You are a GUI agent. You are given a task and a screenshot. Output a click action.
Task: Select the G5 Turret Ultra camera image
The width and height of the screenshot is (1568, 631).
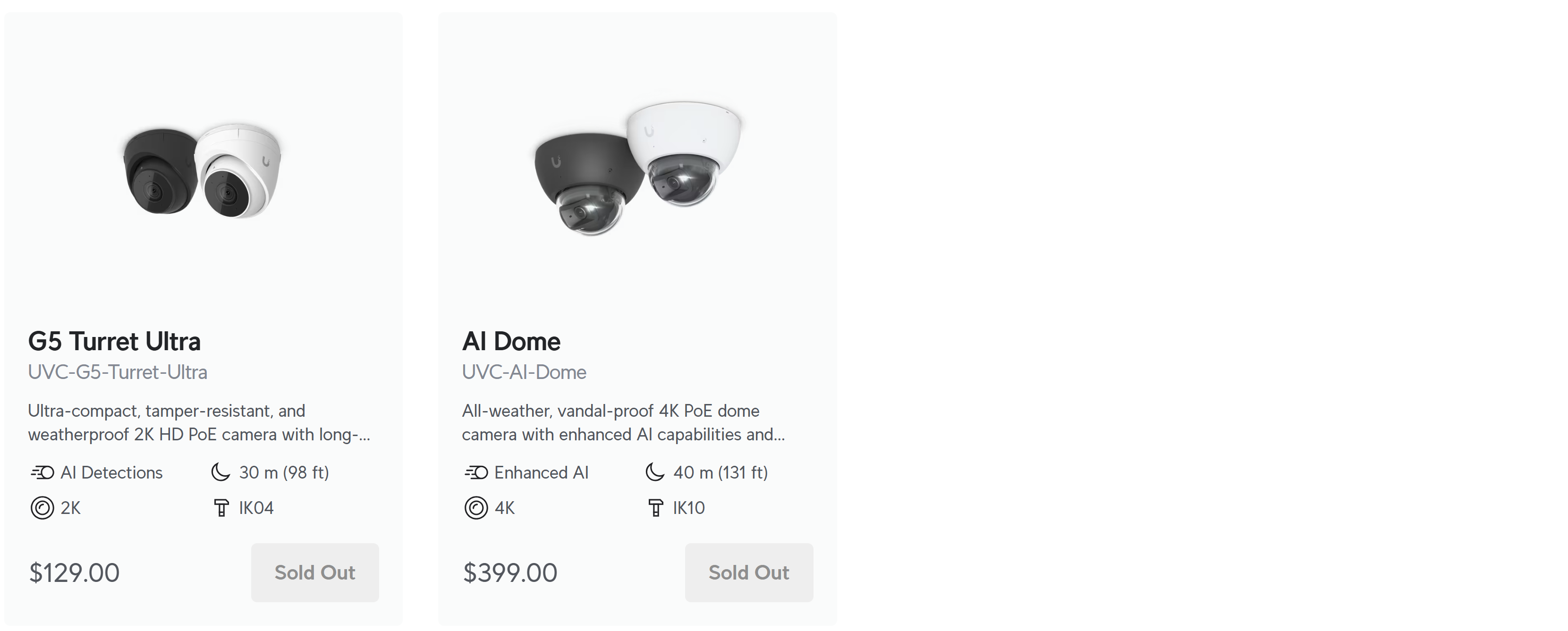(203, 170)
